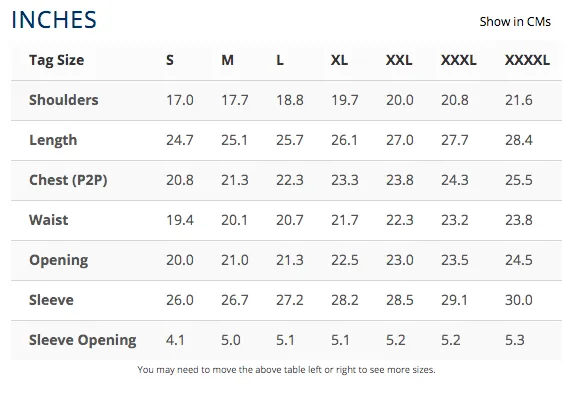Image resolution: width=570 pixels, height=393 pixels.
Task: Click the M Length value 25.1
Action: pyautogui.click(x=234, y=140)
